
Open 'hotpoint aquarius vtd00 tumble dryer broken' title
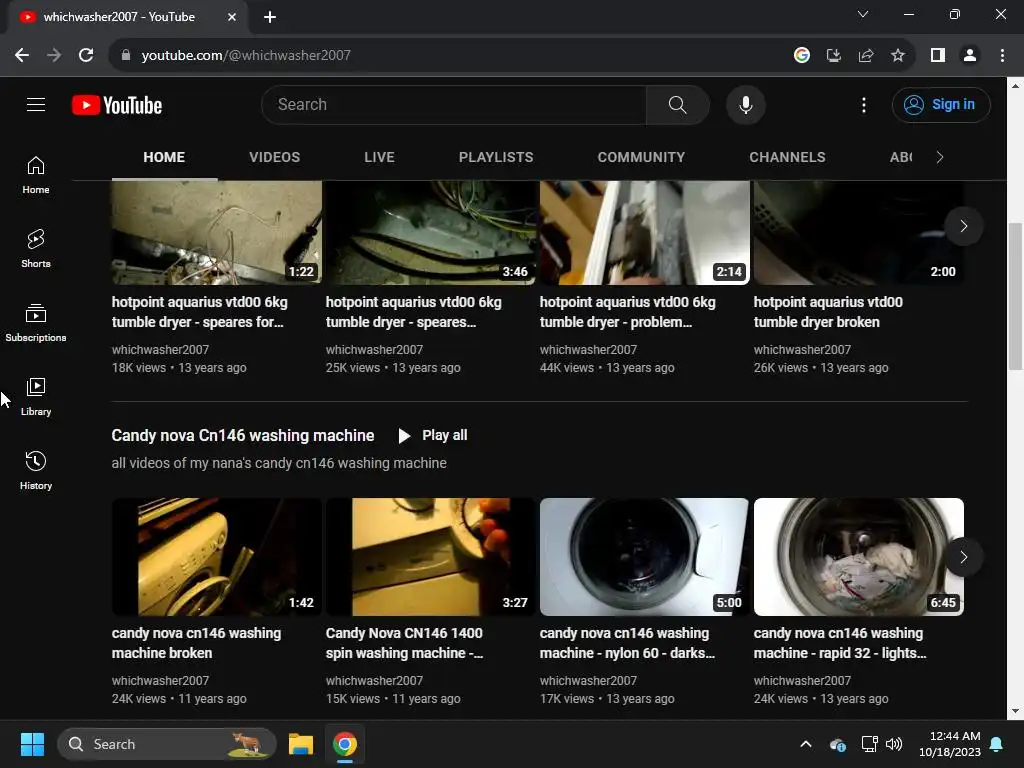click(x=828, y=312)
